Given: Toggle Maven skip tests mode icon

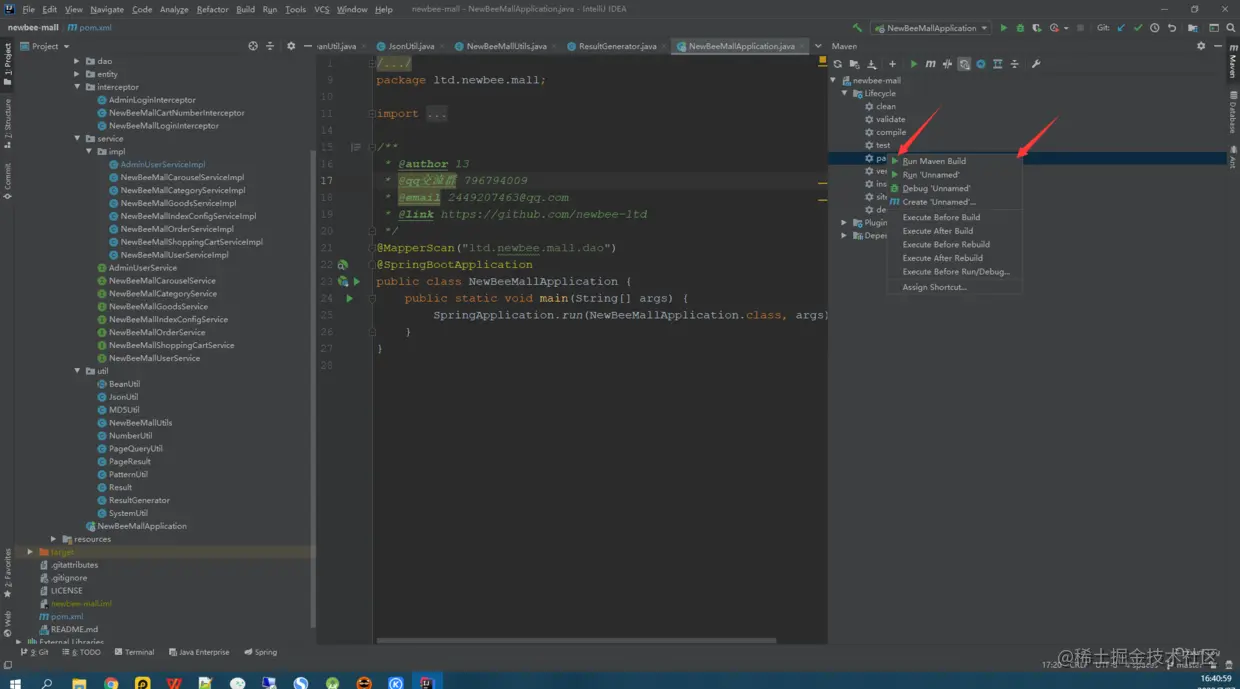Looking at the screenshot, I should pyautogui.click(x=981, y=64).
